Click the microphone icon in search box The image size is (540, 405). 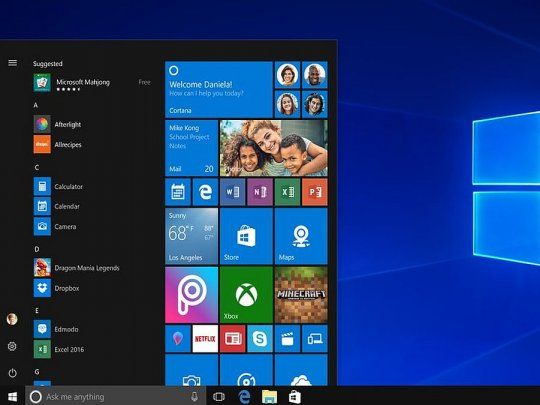tap(195, 396)
